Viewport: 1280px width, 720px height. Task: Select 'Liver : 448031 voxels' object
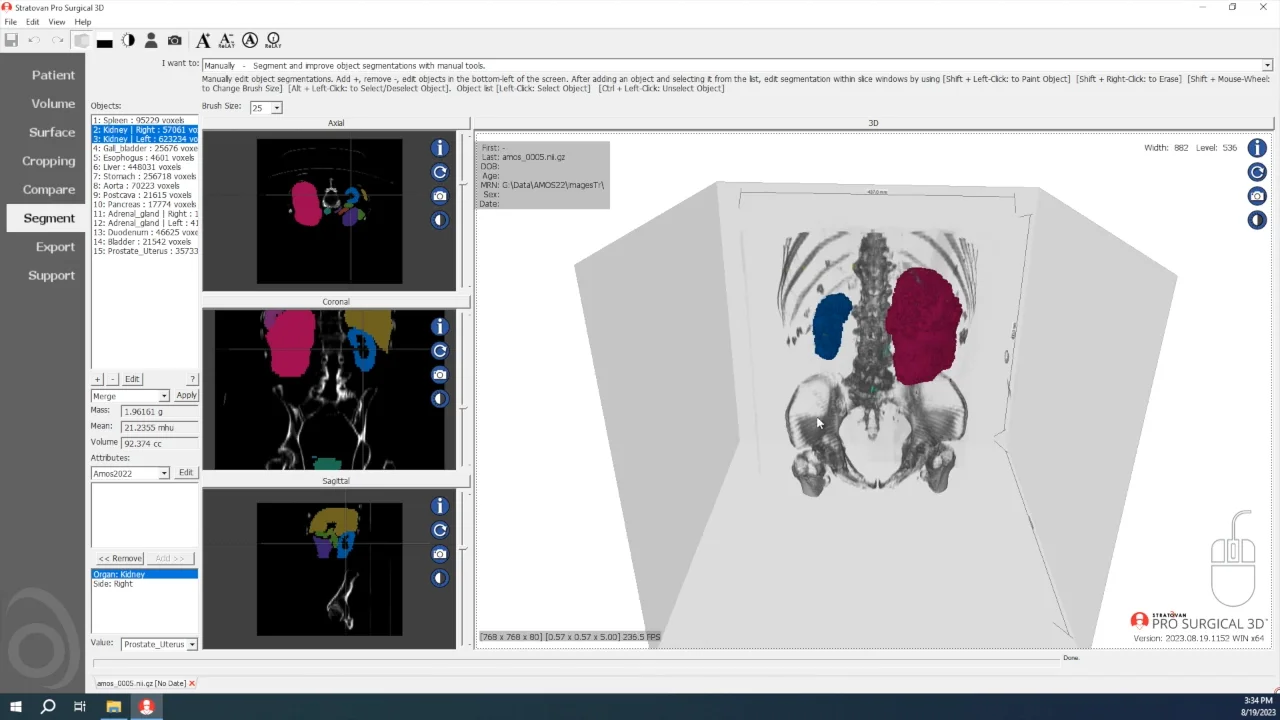tap(144, 167)
